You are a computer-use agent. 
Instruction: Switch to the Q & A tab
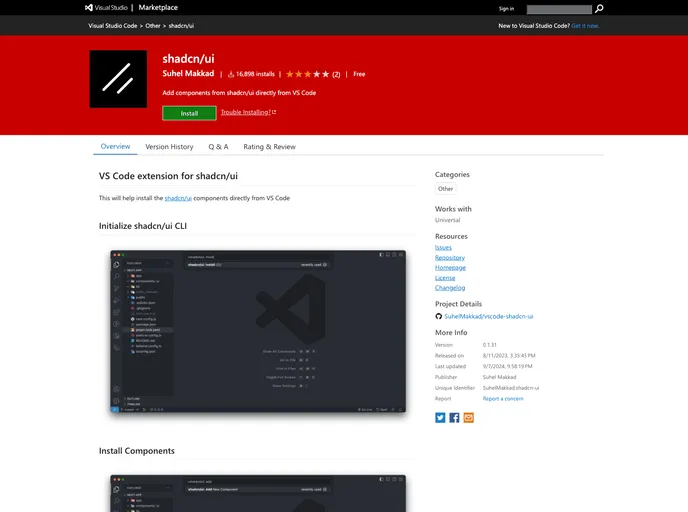(218, 147)
